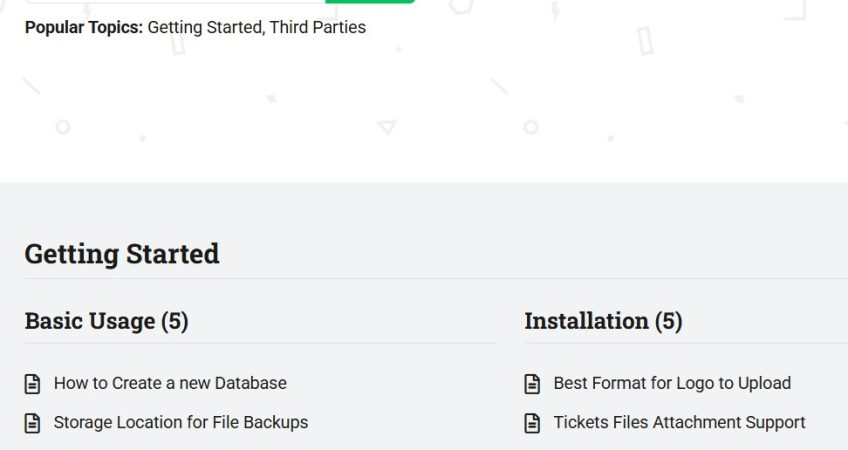Select Getting Started in Popular Topics
The image size is (848, 450).
204,27
